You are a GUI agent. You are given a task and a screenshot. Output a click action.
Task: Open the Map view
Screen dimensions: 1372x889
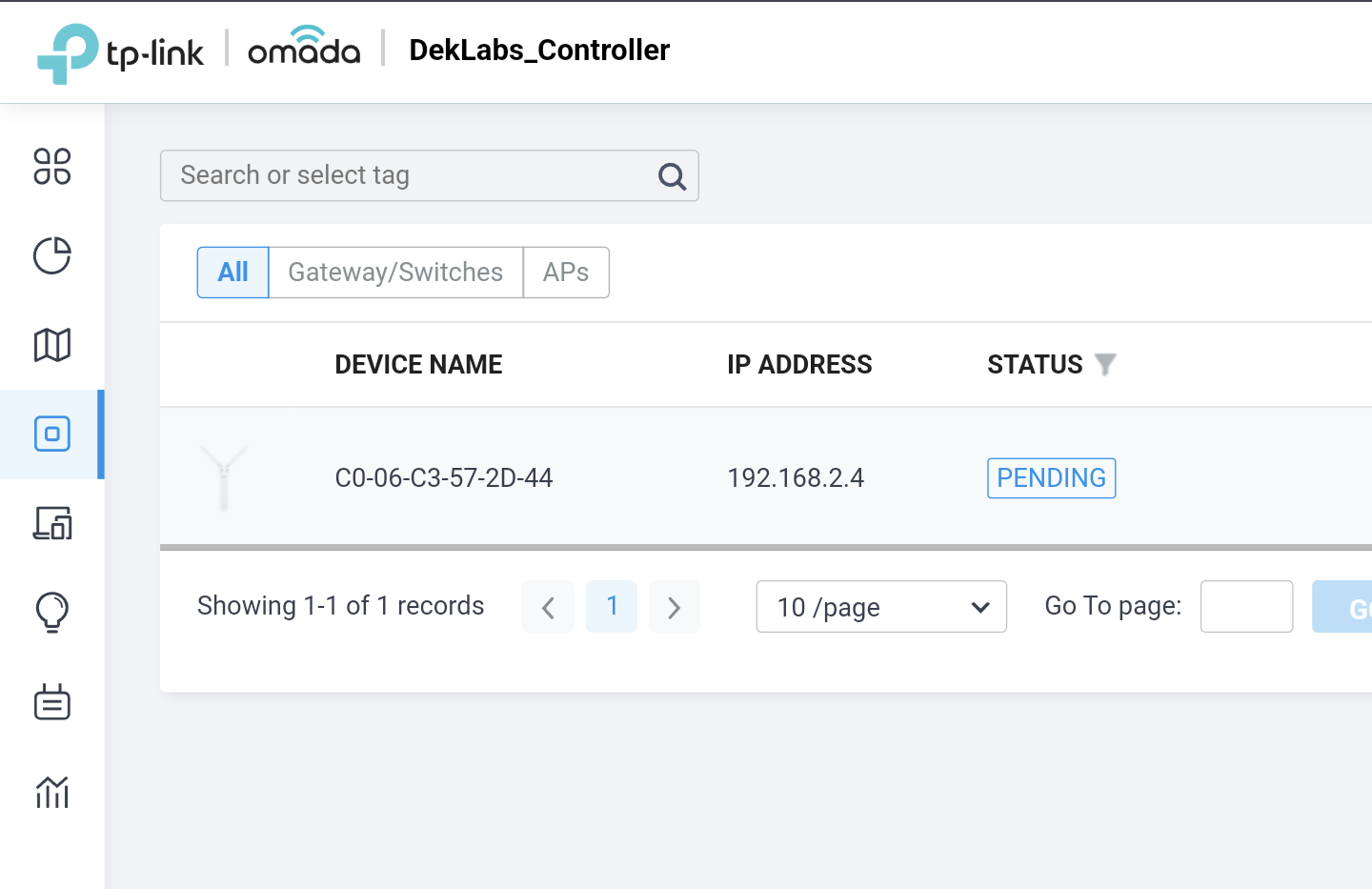point(52,345)
